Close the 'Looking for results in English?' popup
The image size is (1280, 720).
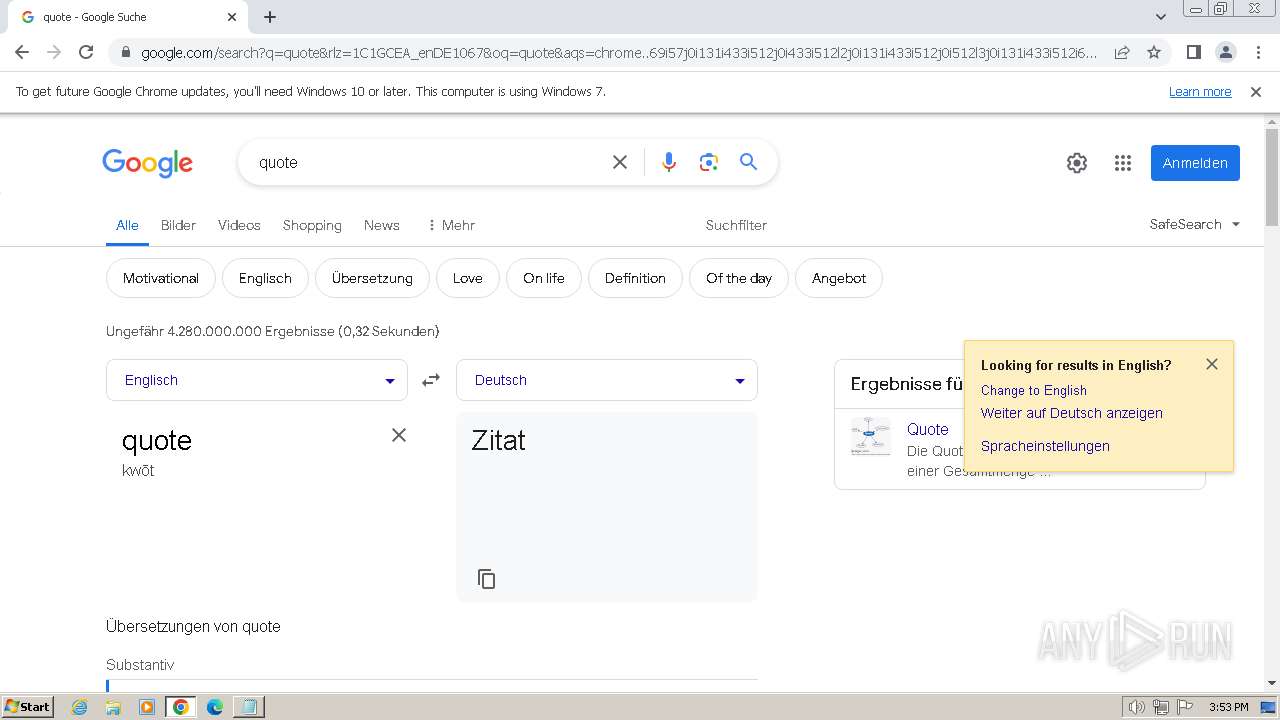click(x=1212, y=364)
